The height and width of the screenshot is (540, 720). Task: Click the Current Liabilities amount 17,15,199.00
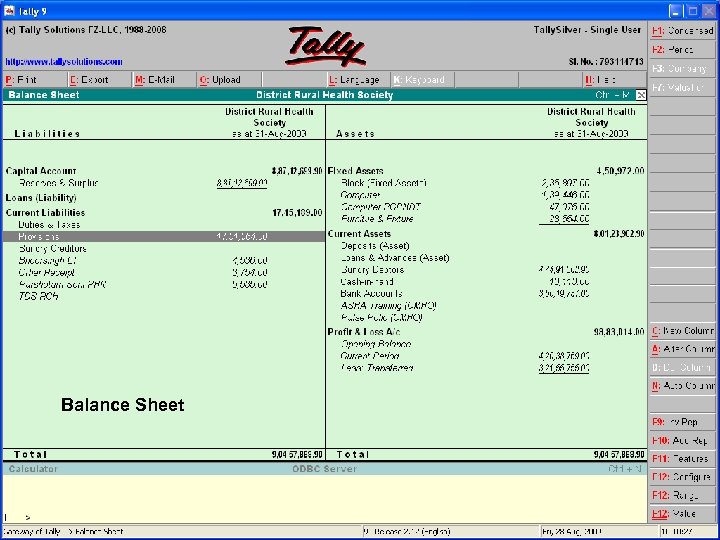click(x=297, y=213)
